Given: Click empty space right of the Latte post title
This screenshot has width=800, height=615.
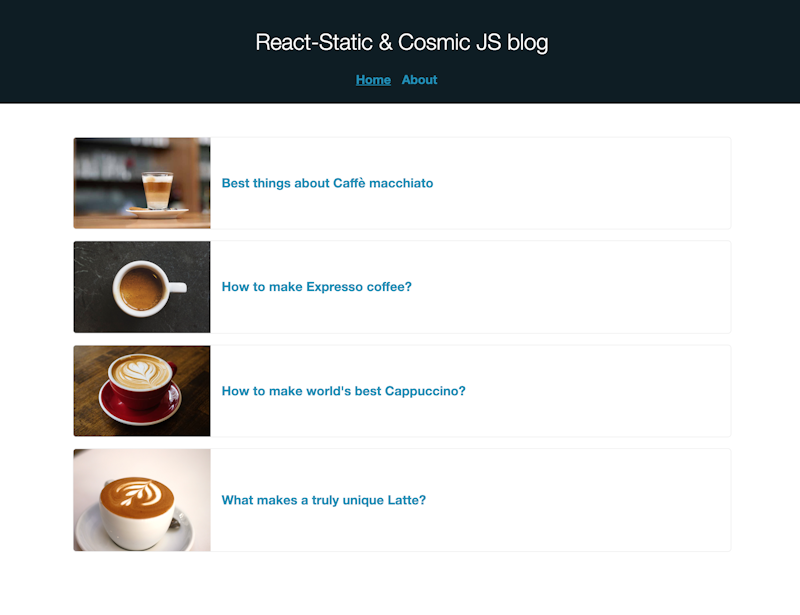Looking at the screenshot, I should click(x=577, y=500).
